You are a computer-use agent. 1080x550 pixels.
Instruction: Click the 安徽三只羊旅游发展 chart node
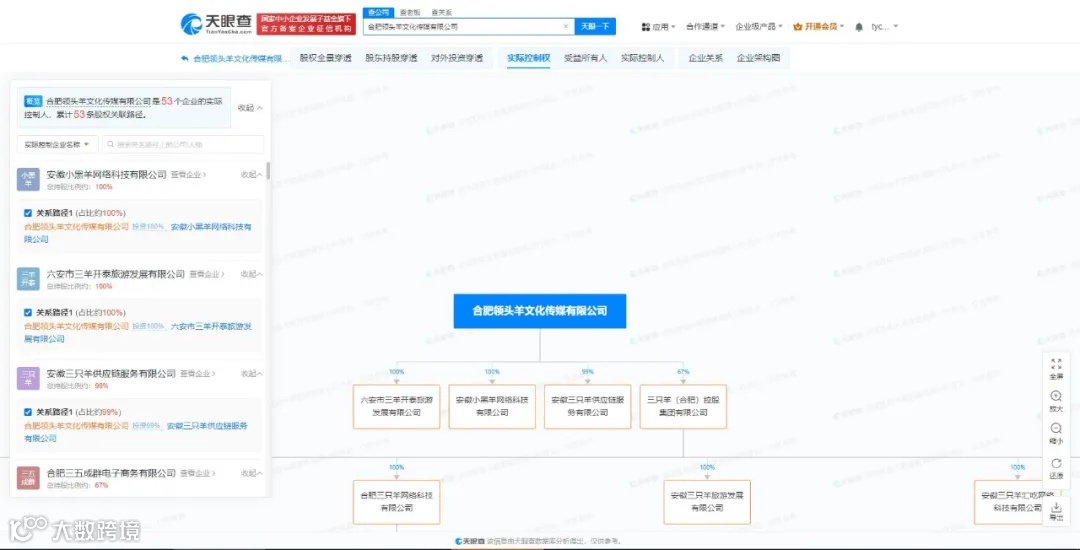(x=707, y=502)
